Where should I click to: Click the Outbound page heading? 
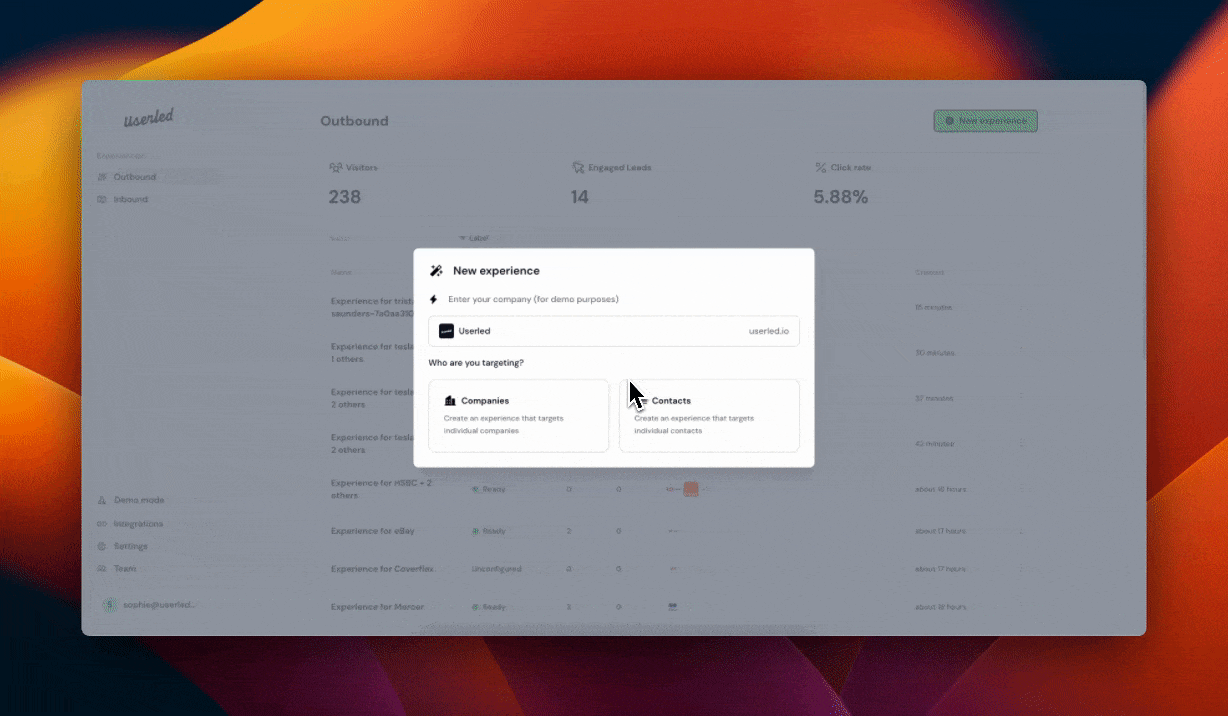pos(354,121)
